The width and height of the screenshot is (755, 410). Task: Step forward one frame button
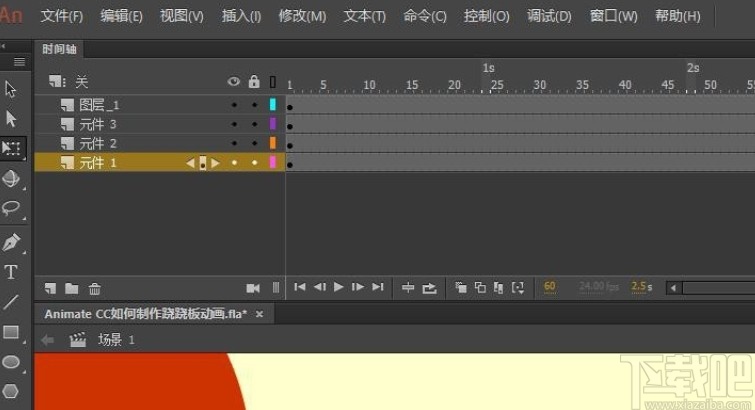pos(358,287)
